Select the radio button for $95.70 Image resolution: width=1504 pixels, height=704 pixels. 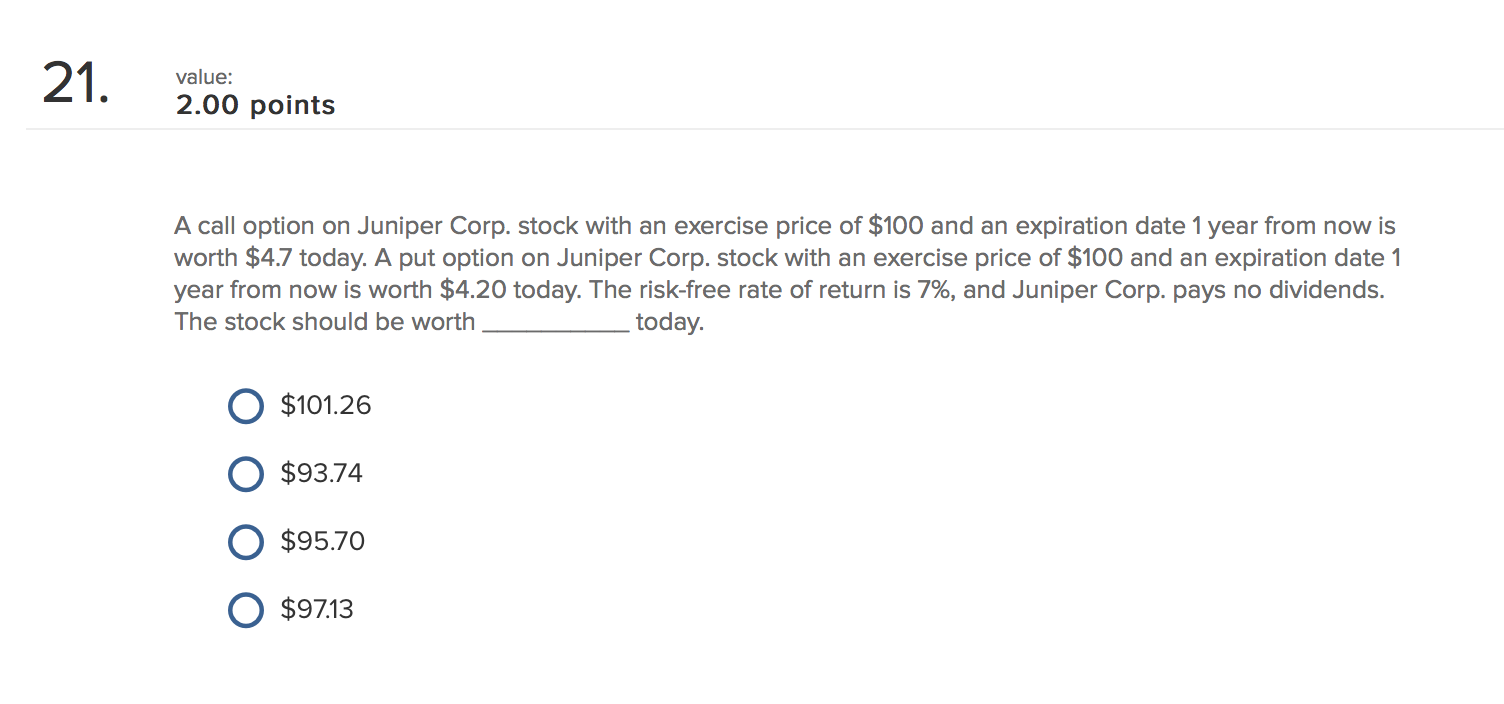245,542
